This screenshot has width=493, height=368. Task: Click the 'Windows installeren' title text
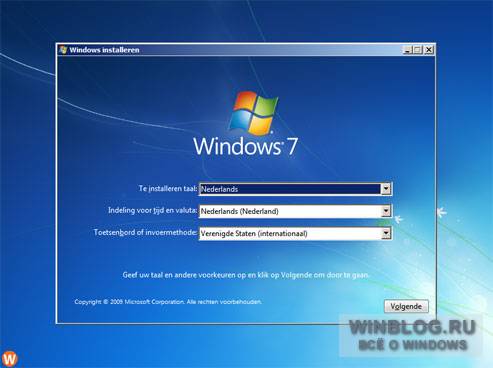104,50
